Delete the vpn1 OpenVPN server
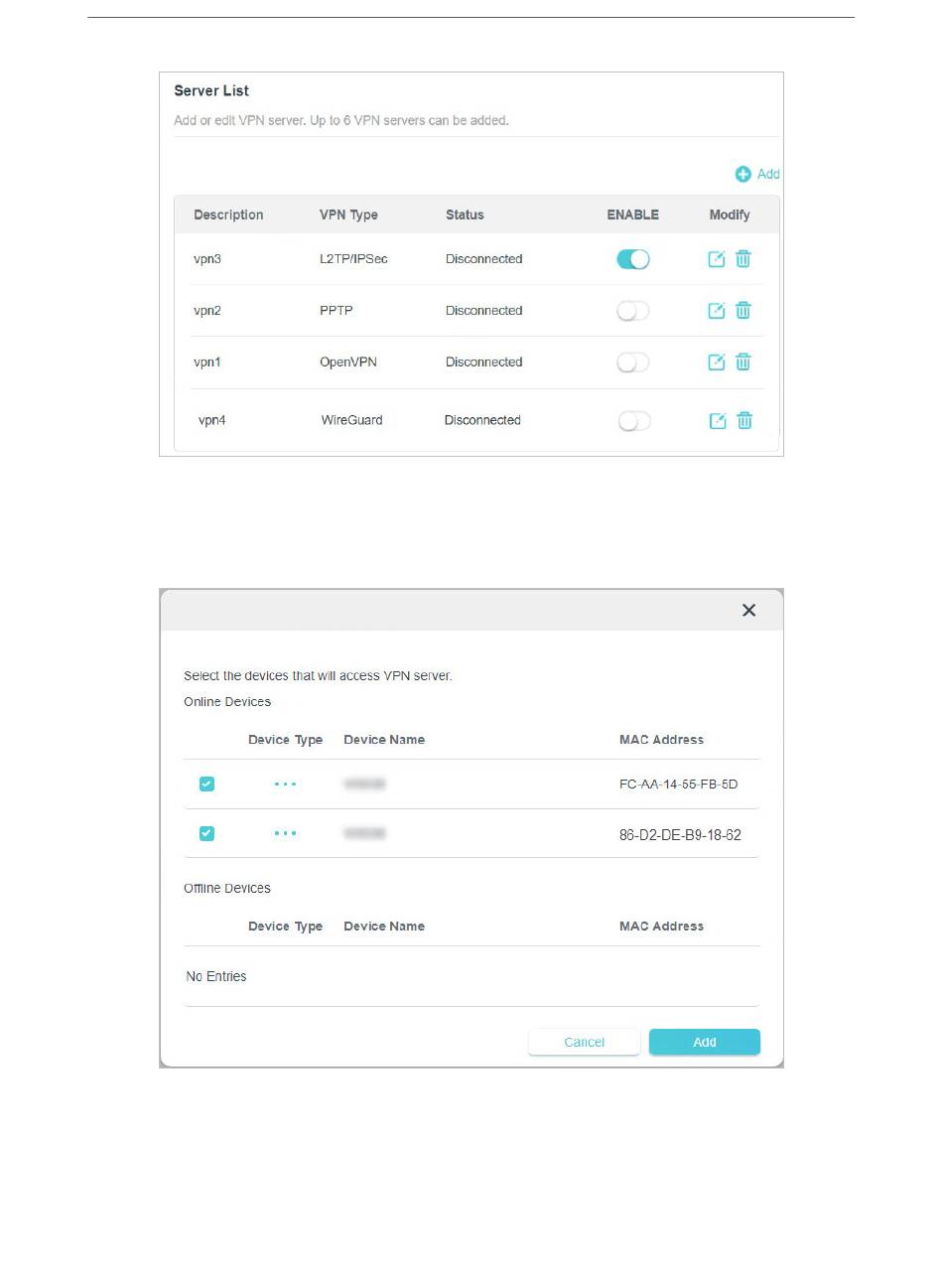Image resolution: width=943 pixels, height=1288 pixels. point(743,362)
